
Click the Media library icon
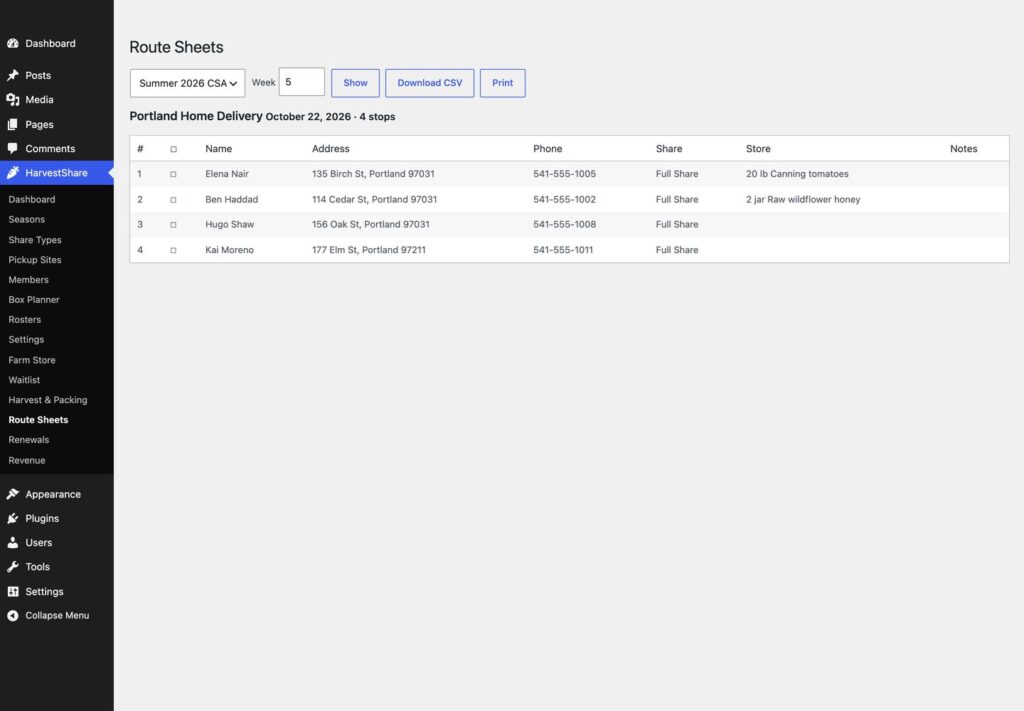coord(12,99)
